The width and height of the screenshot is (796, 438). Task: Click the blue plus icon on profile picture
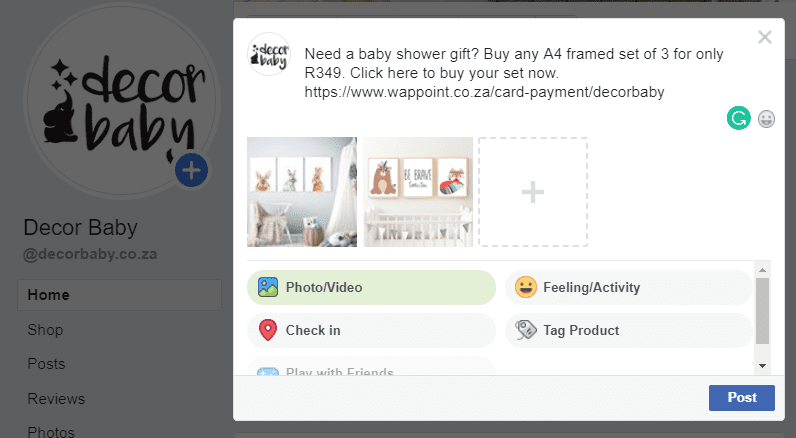191,170
